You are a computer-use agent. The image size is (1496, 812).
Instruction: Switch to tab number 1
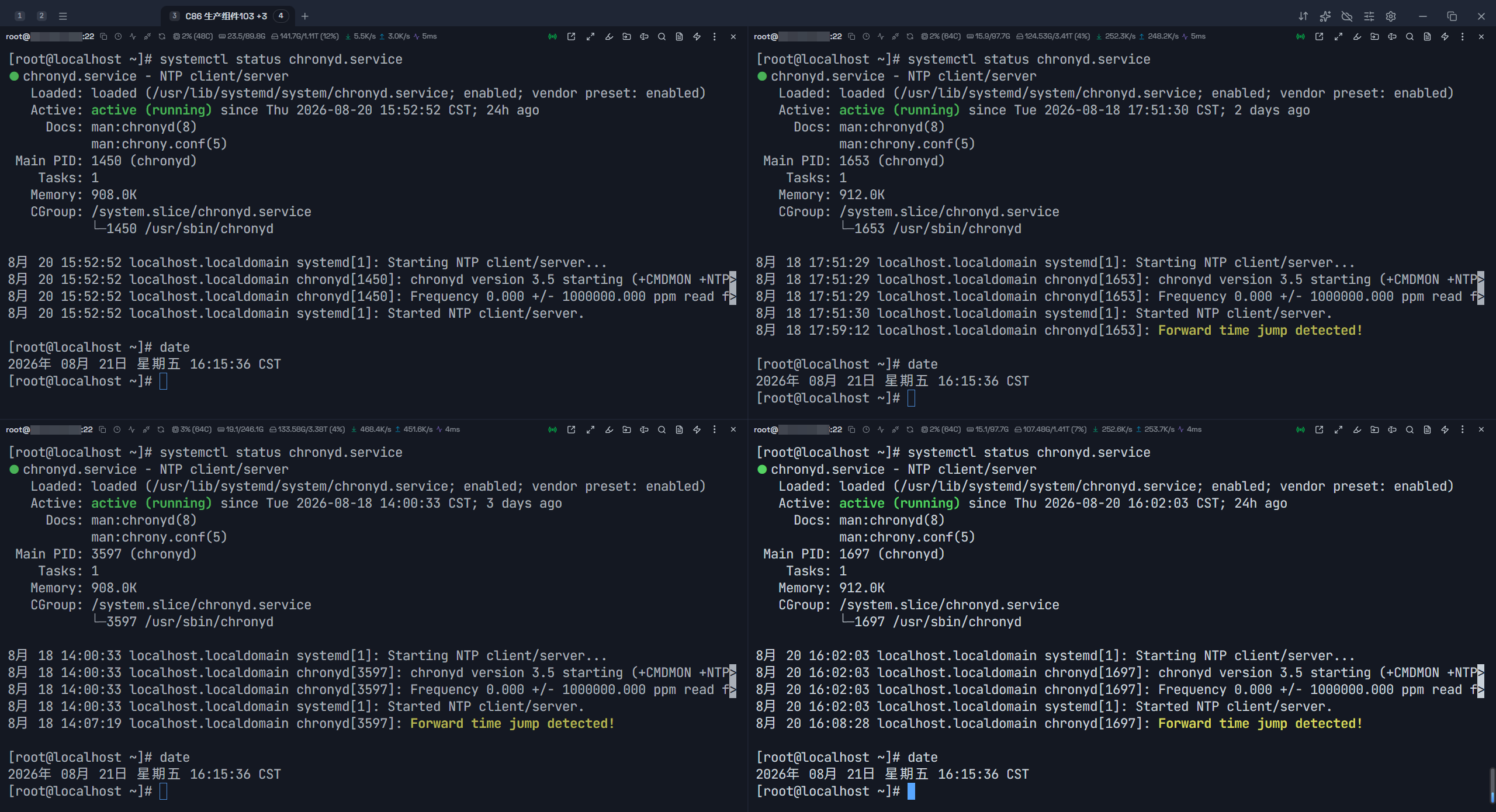click(20, 16)
